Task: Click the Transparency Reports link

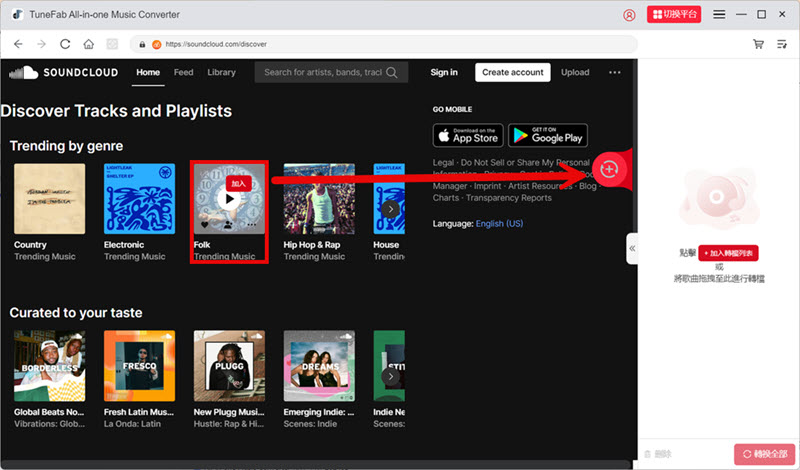Action: click(508, 198)
